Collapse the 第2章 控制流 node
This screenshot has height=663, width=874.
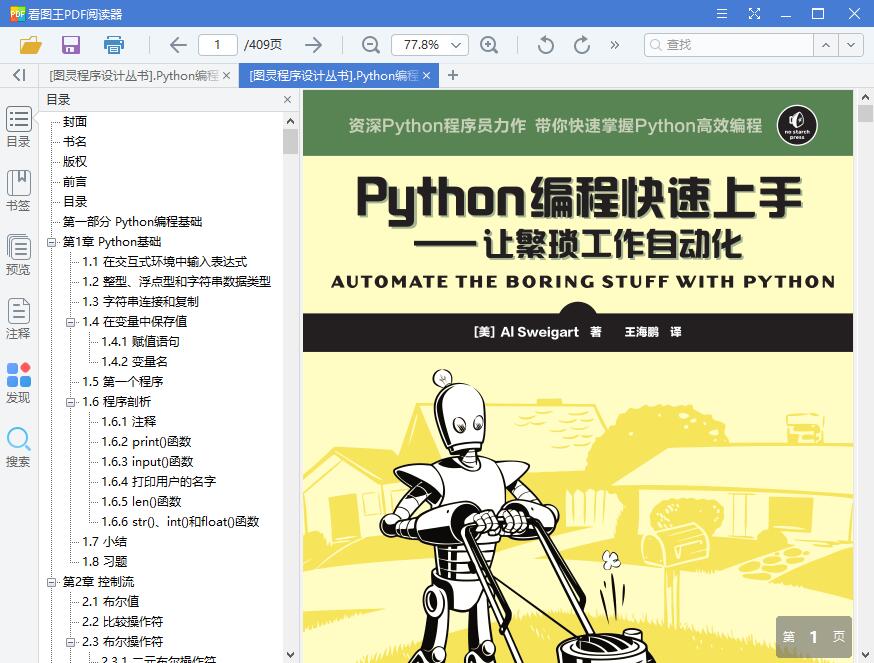tap(52, 582)
